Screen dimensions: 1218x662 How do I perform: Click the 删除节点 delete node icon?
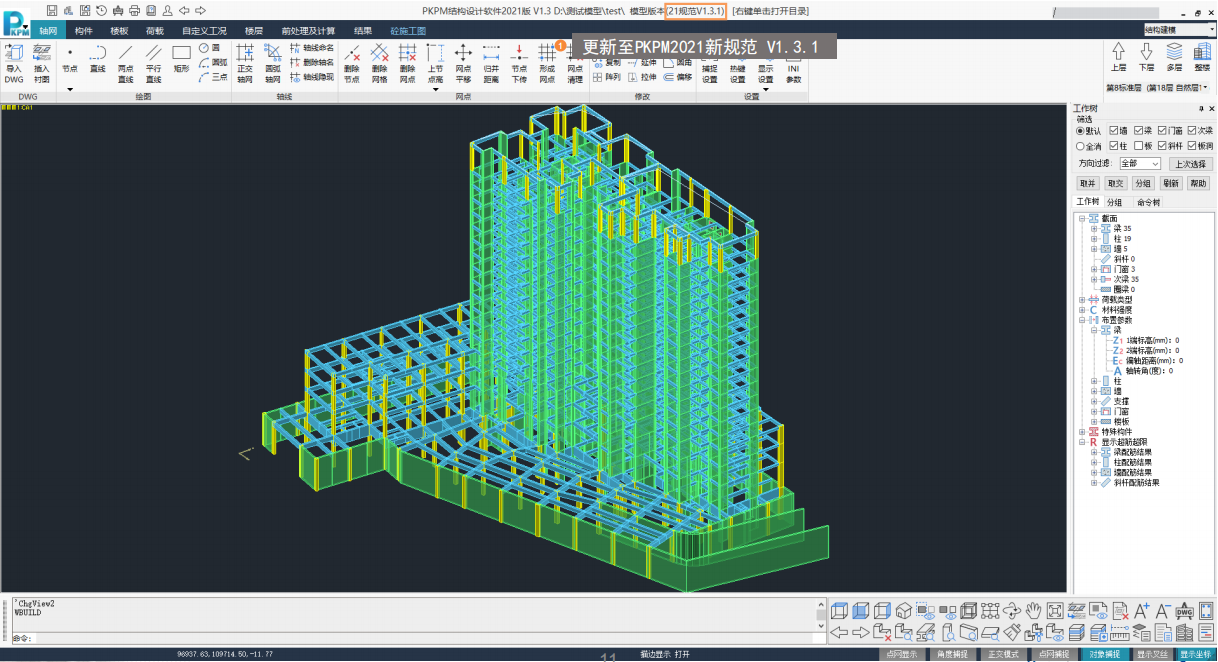pyautogui.click(x=351, y=62)
